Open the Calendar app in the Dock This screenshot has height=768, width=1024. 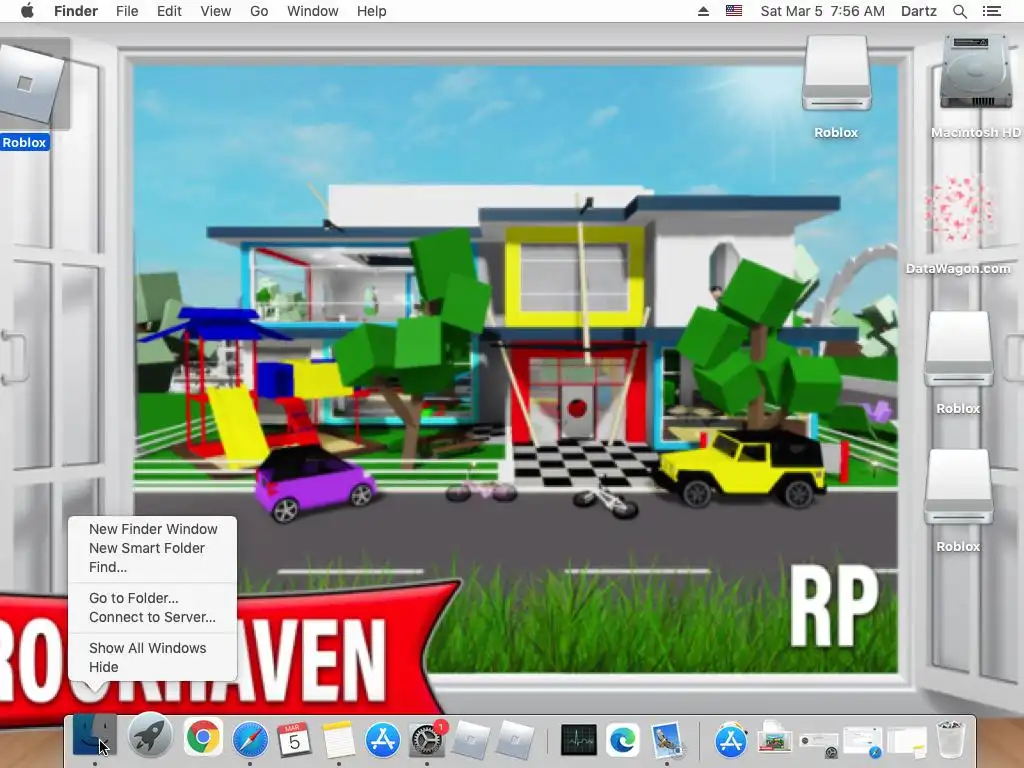click(294, 739)
